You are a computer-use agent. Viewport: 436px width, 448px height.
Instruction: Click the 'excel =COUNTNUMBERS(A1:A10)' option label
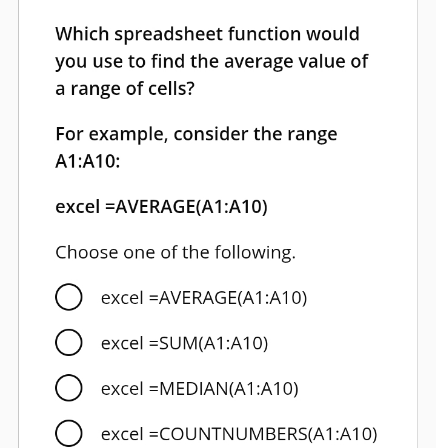239,434
